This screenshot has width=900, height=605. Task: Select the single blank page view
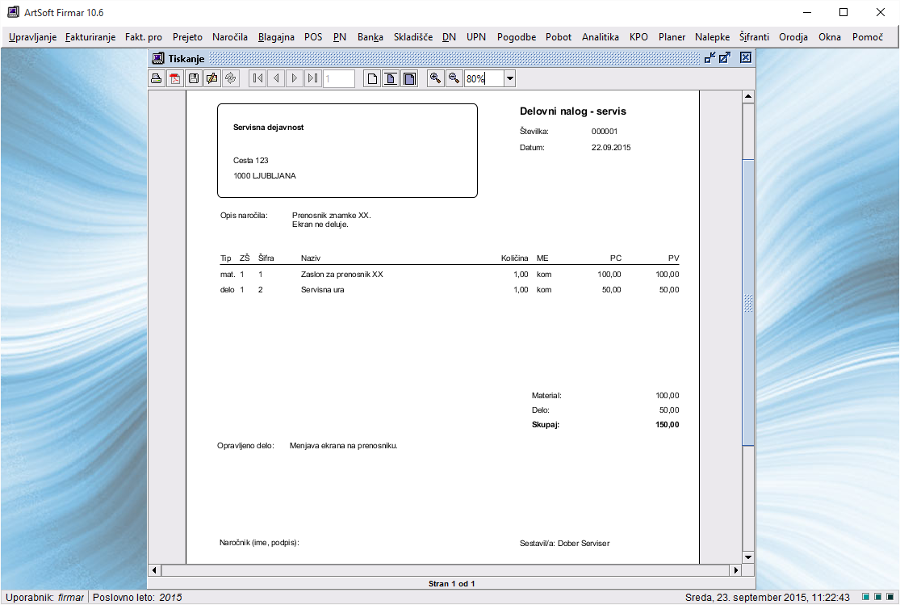372,78
